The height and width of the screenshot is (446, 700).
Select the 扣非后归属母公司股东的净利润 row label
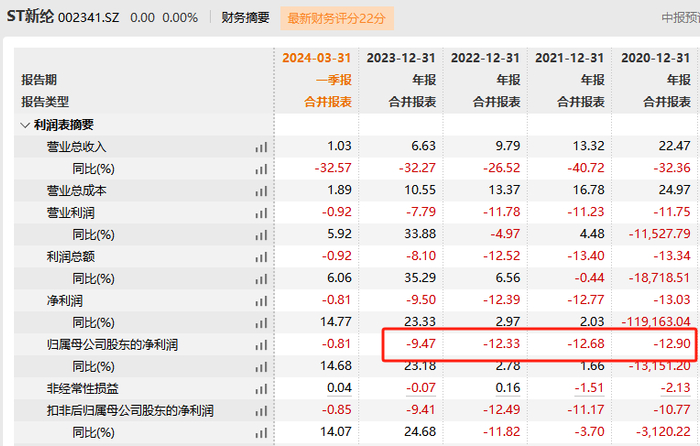[130, 410]
